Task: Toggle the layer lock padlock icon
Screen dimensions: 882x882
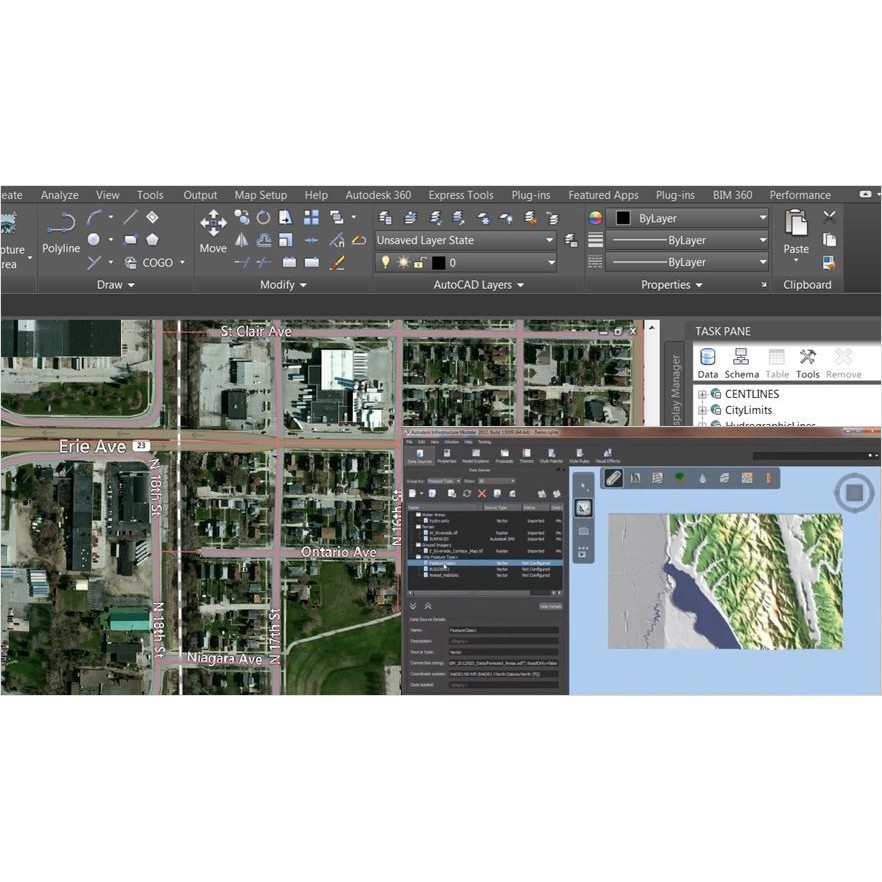Action: click(421, 263)
